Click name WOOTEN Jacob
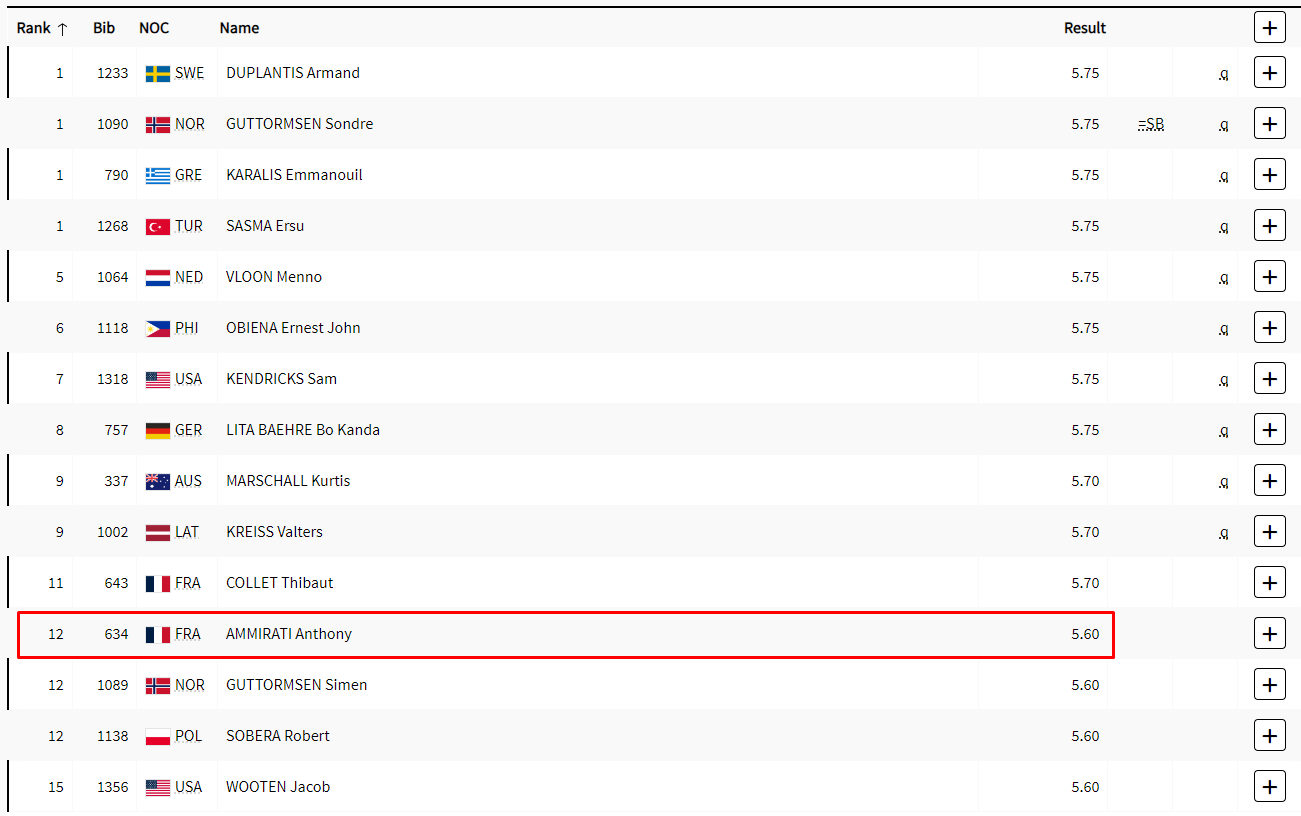The width and height of the screenshot is (1301, 816). click(278, 787)
